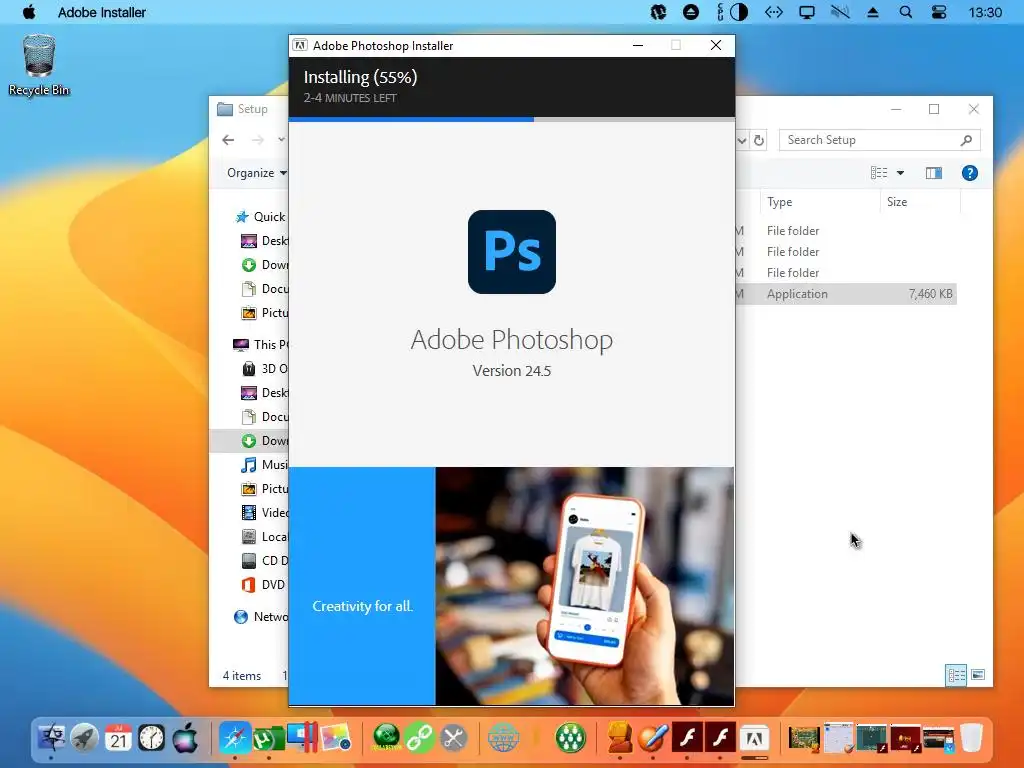Open the change view layout icon

click(879, 172)
